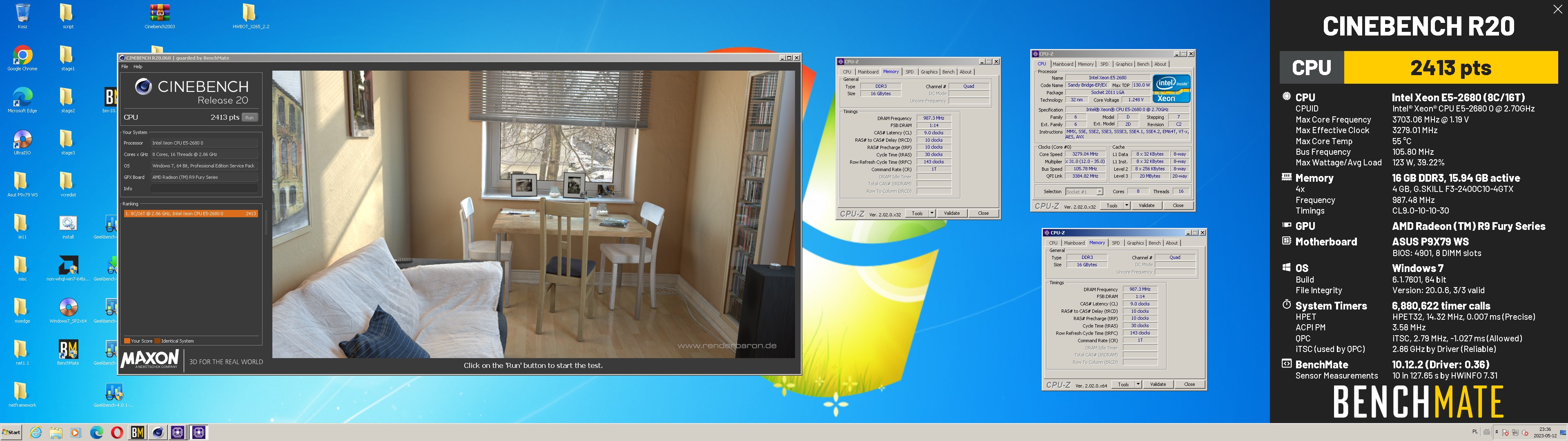Select the ie11 folder on desktop

pos(22,227)
